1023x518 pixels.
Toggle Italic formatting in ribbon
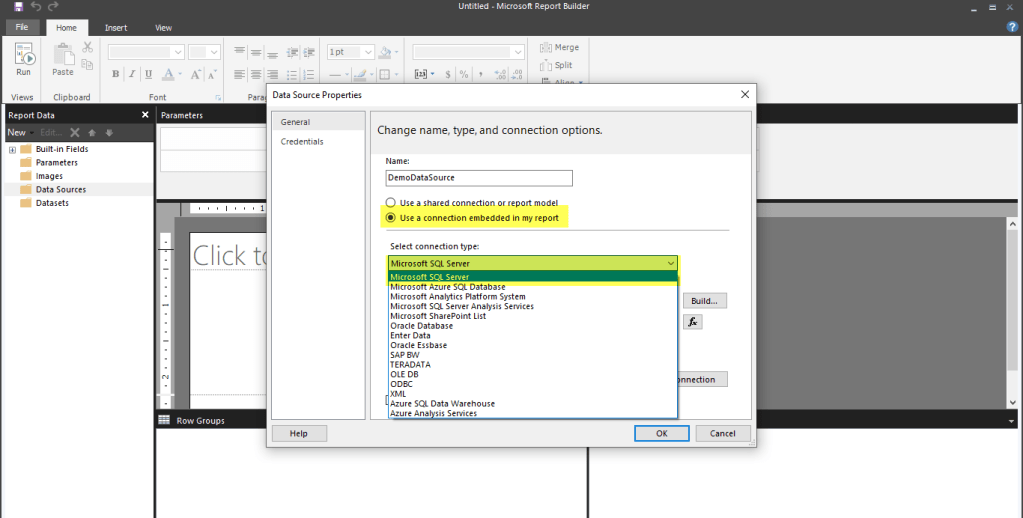point(132,74)
